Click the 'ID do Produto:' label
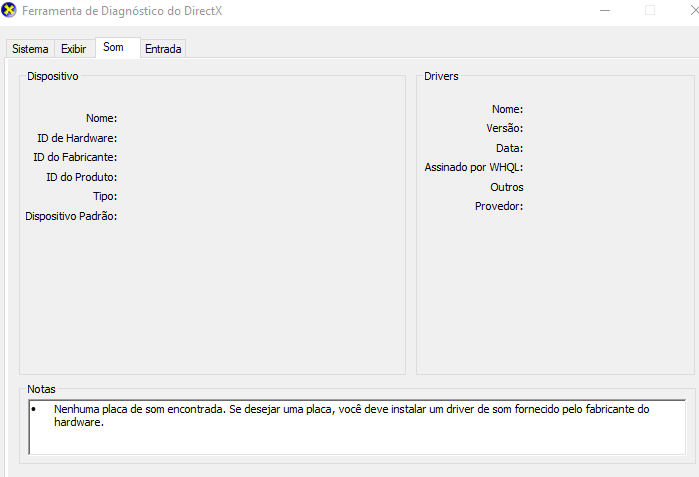The image size is (699, 477). [x=82, y=177]
